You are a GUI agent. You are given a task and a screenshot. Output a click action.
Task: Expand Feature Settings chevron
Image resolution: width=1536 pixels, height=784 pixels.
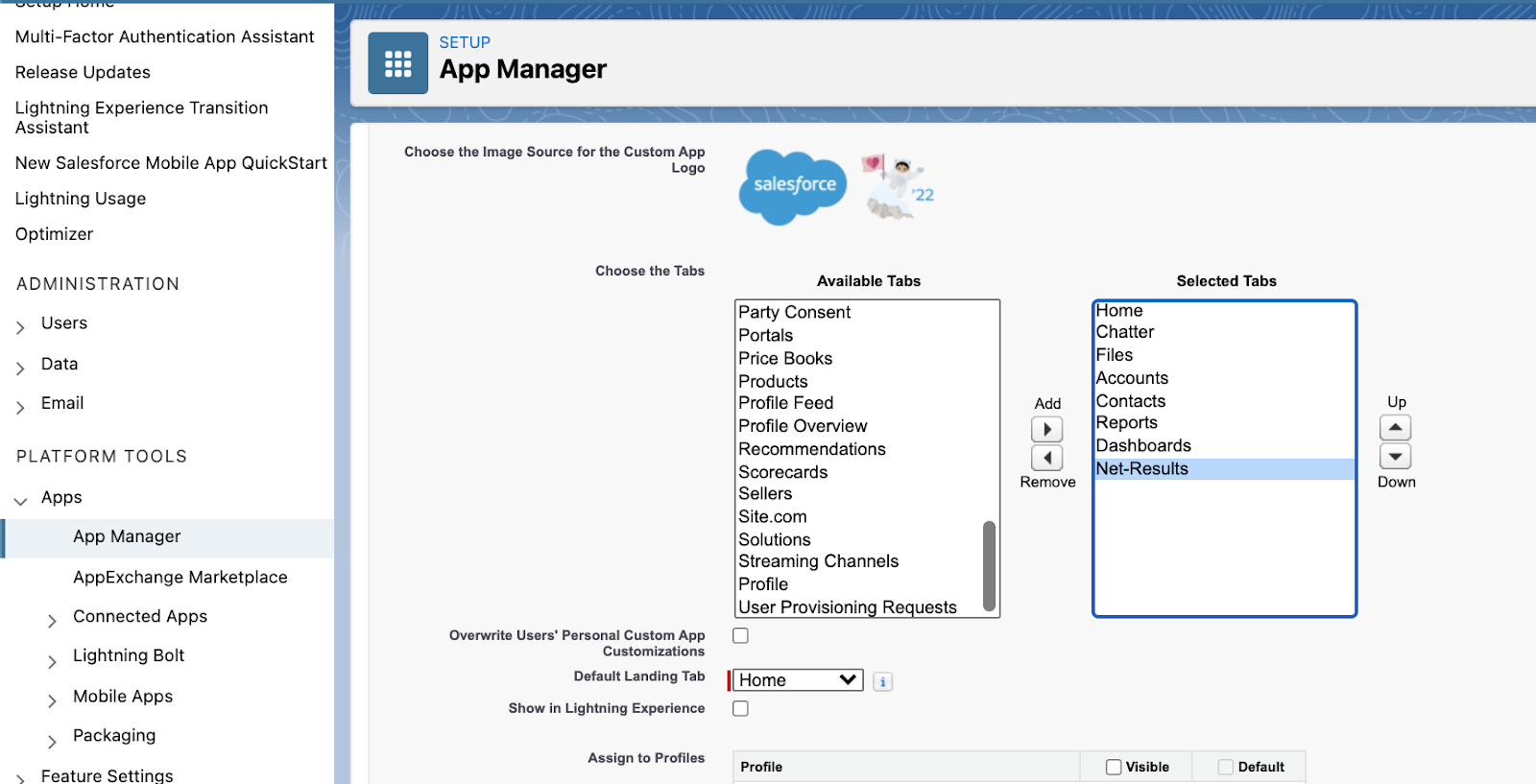click(20, 778)
